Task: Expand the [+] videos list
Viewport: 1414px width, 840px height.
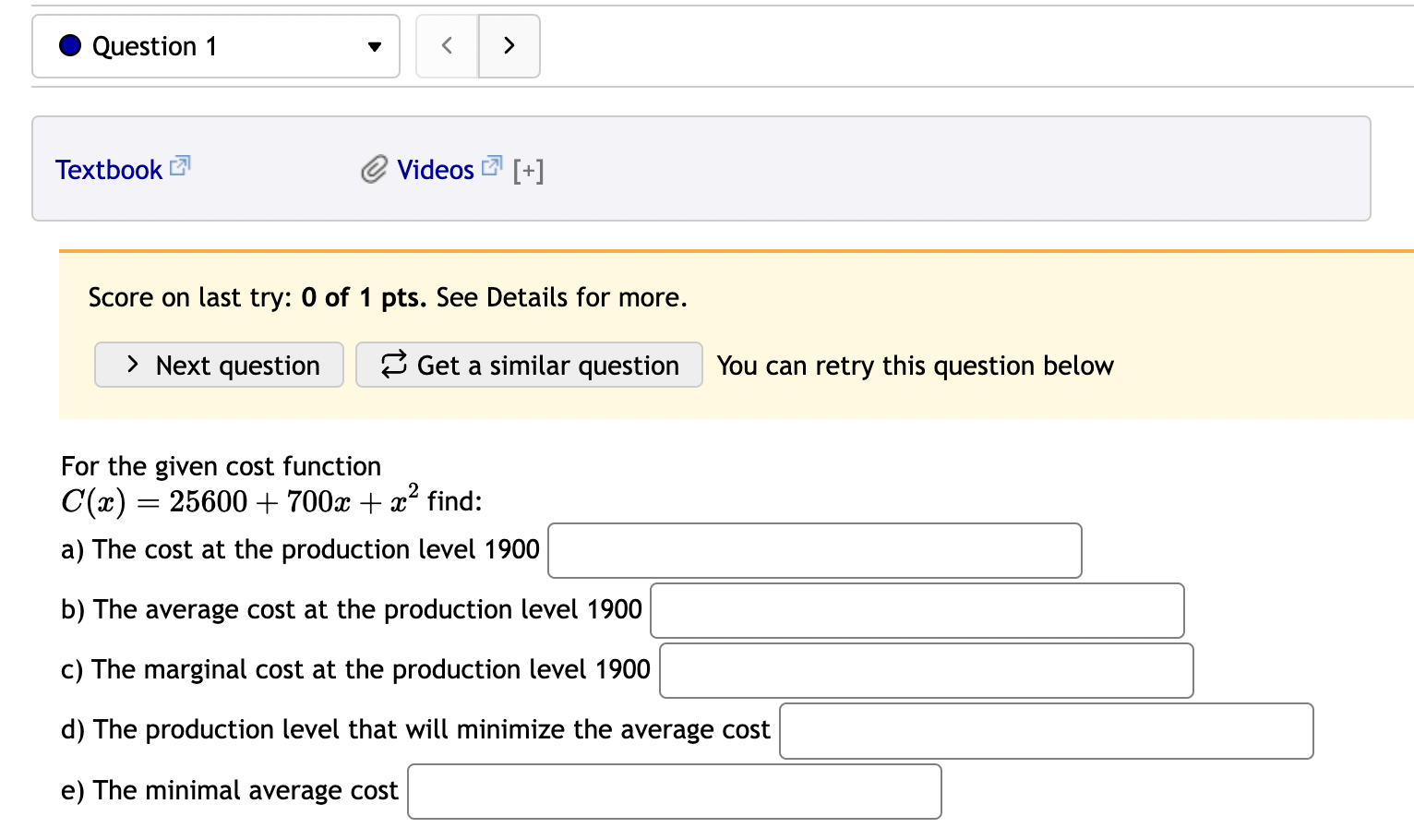Action: pyautogui.click(x=529, y=171)
